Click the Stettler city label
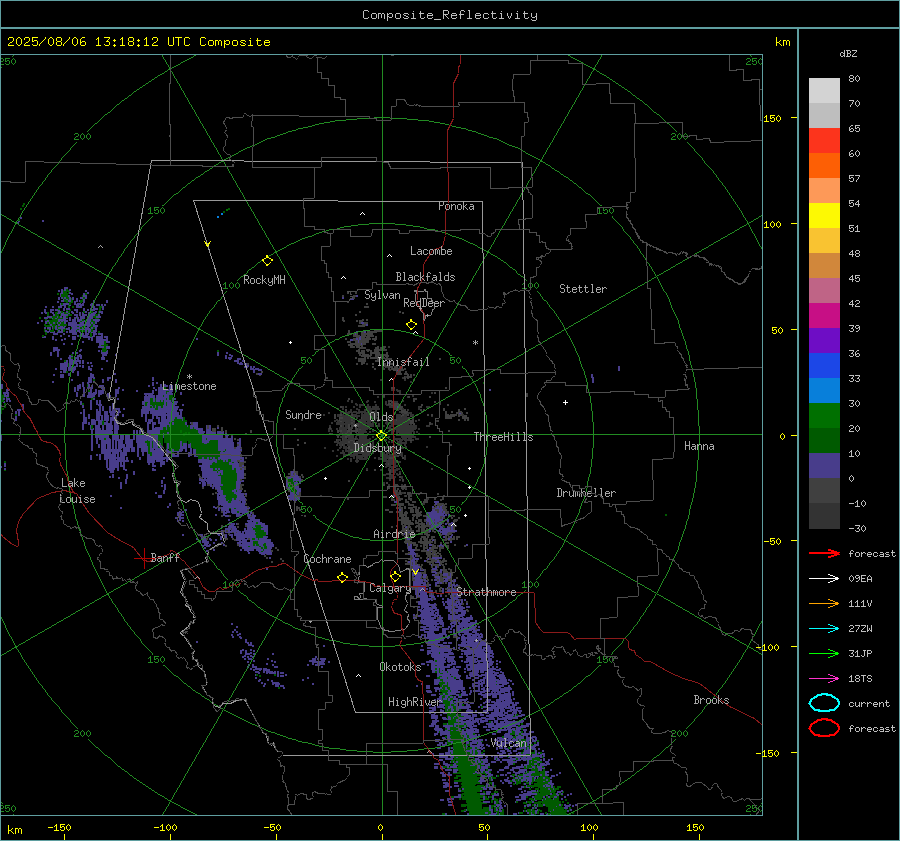900x841 pixels. click(x=583, y=289)
